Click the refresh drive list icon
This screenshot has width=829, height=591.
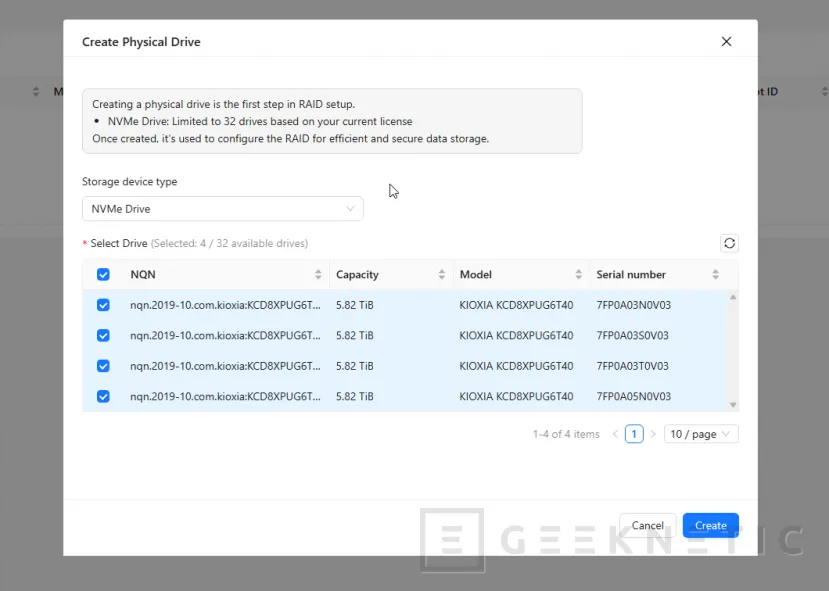click(x=729, y=243)
